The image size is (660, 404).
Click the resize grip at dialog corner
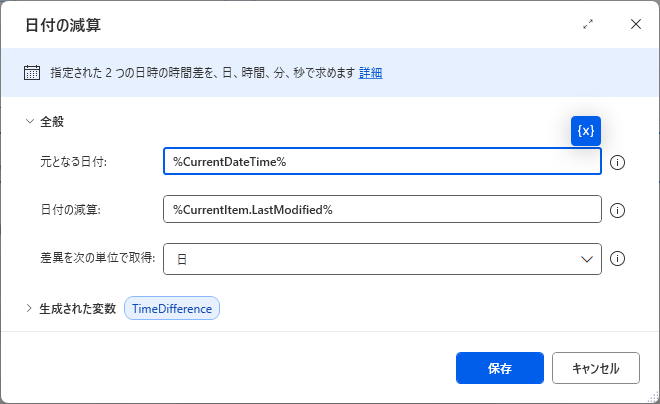(653, 397)
